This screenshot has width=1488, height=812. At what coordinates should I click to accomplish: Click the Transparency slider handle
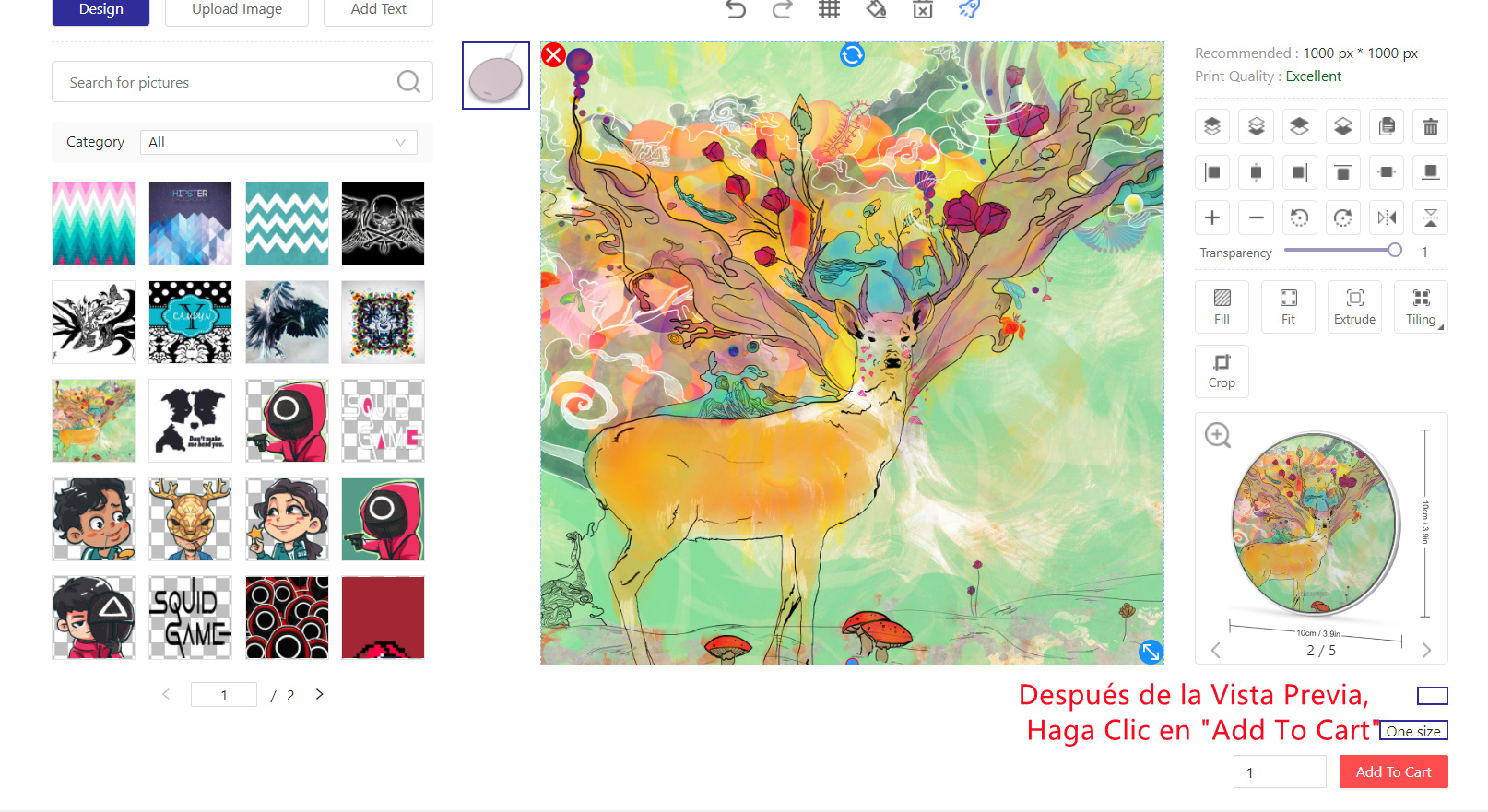tap(1394, 251)
